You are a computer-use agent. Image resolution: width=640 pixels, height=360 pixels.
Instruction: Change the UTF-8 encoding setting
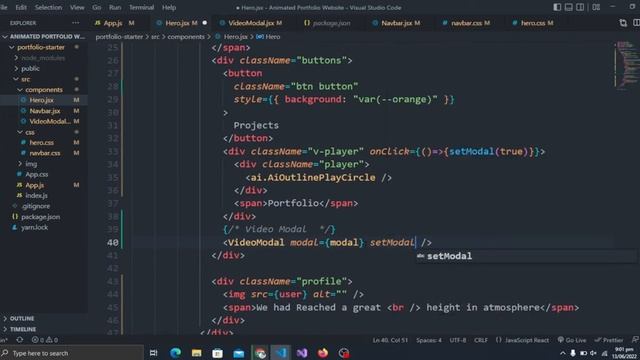pos(458,340)
